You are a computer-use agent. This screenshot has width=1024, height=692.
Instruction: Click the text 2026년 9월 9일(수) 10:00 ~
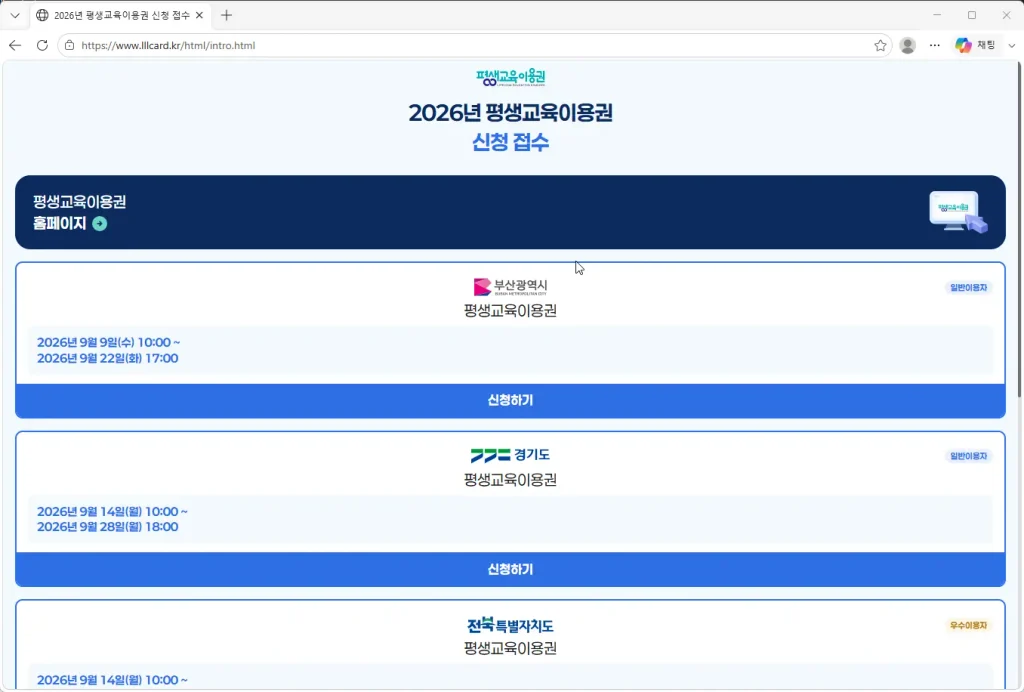[x=108, y=342]
